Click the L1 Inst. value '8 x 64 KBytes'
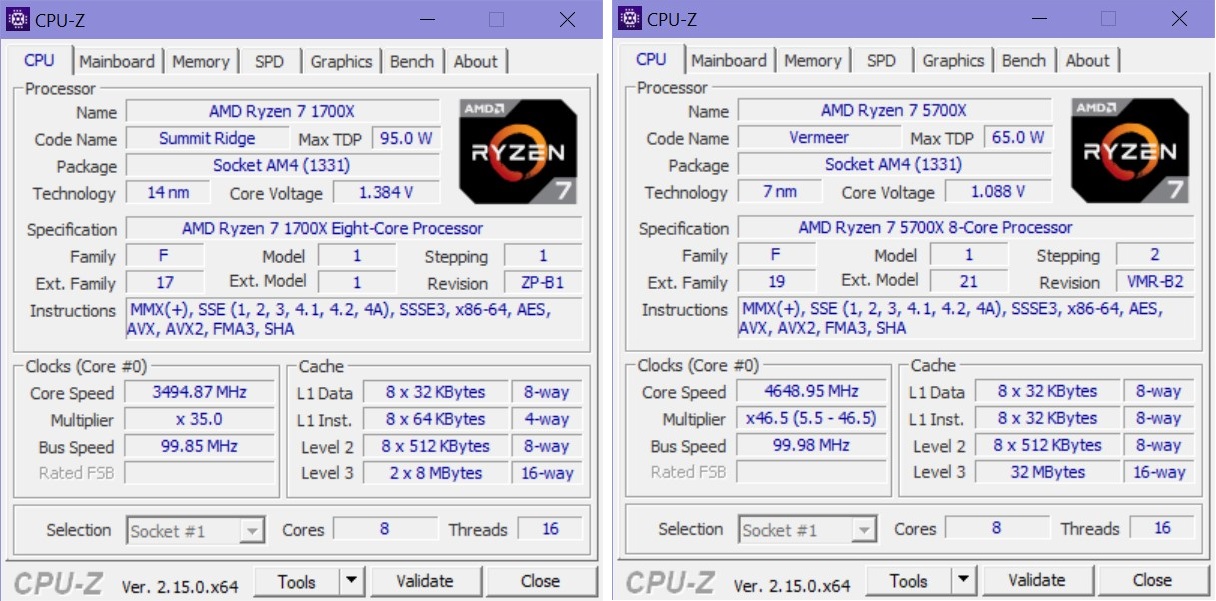This screenshot has height=601, width=1216. (436, 419)
